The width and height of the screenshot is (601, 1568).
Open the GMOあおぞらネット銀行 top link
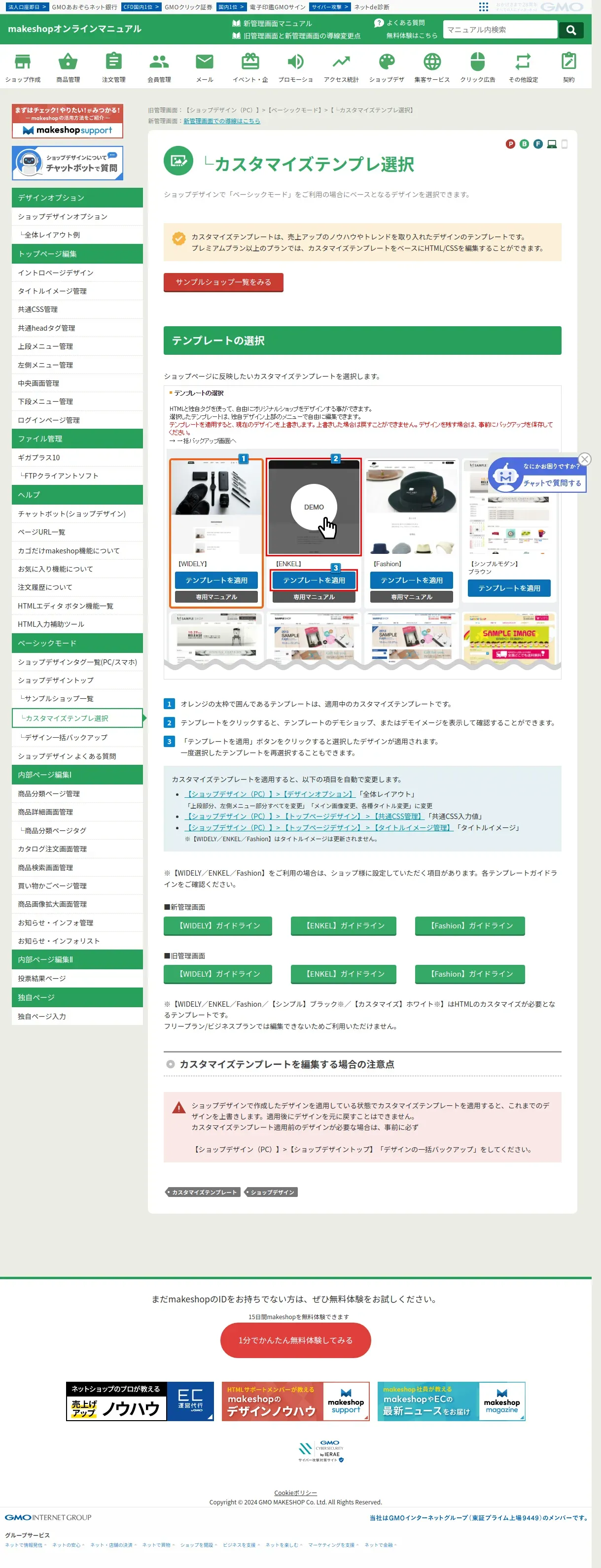tap(84, 7)
